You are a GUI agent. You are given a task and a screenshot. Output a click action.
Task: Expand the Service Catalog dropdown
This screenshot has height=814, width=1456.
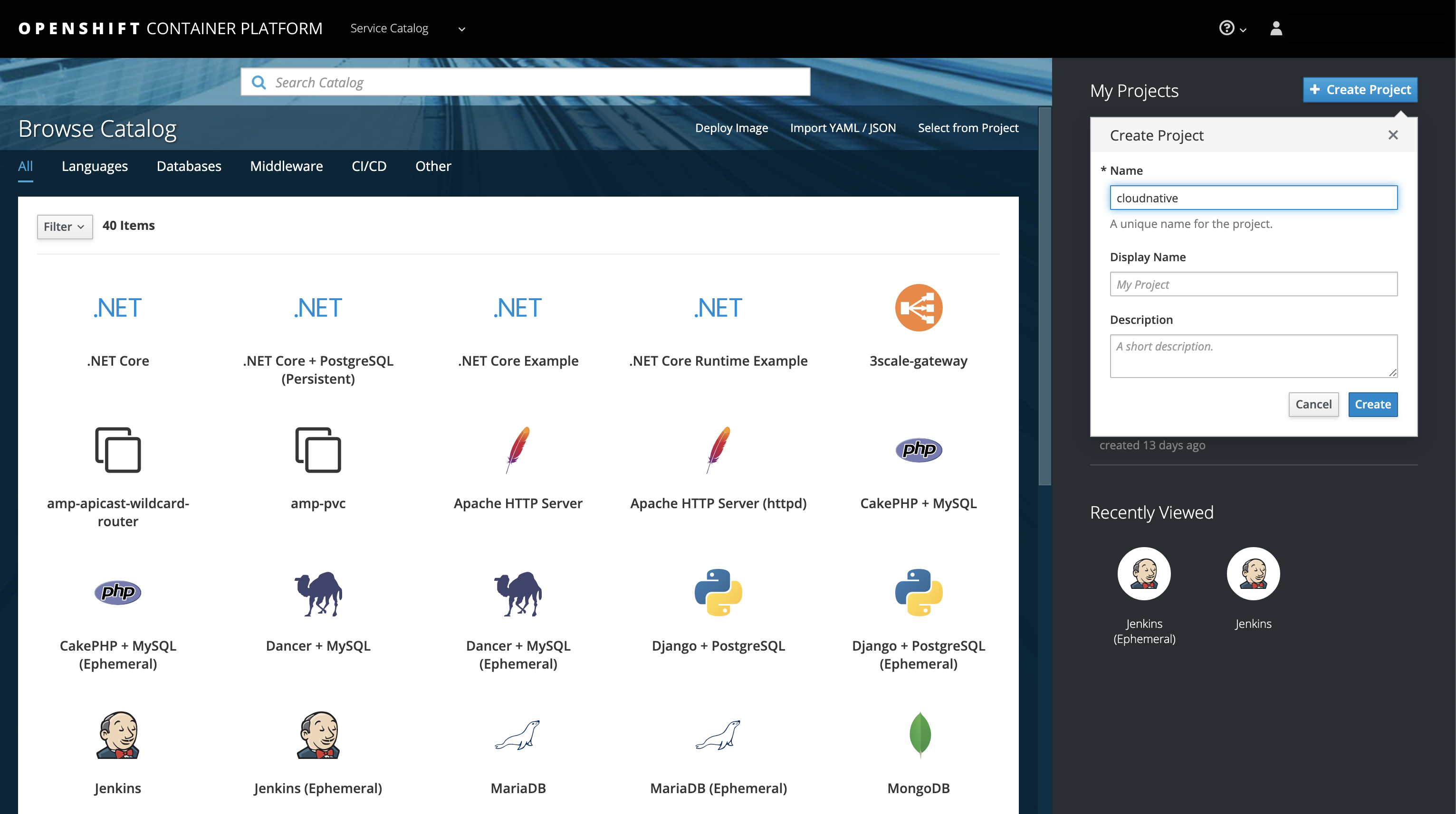tap(408, 28)
